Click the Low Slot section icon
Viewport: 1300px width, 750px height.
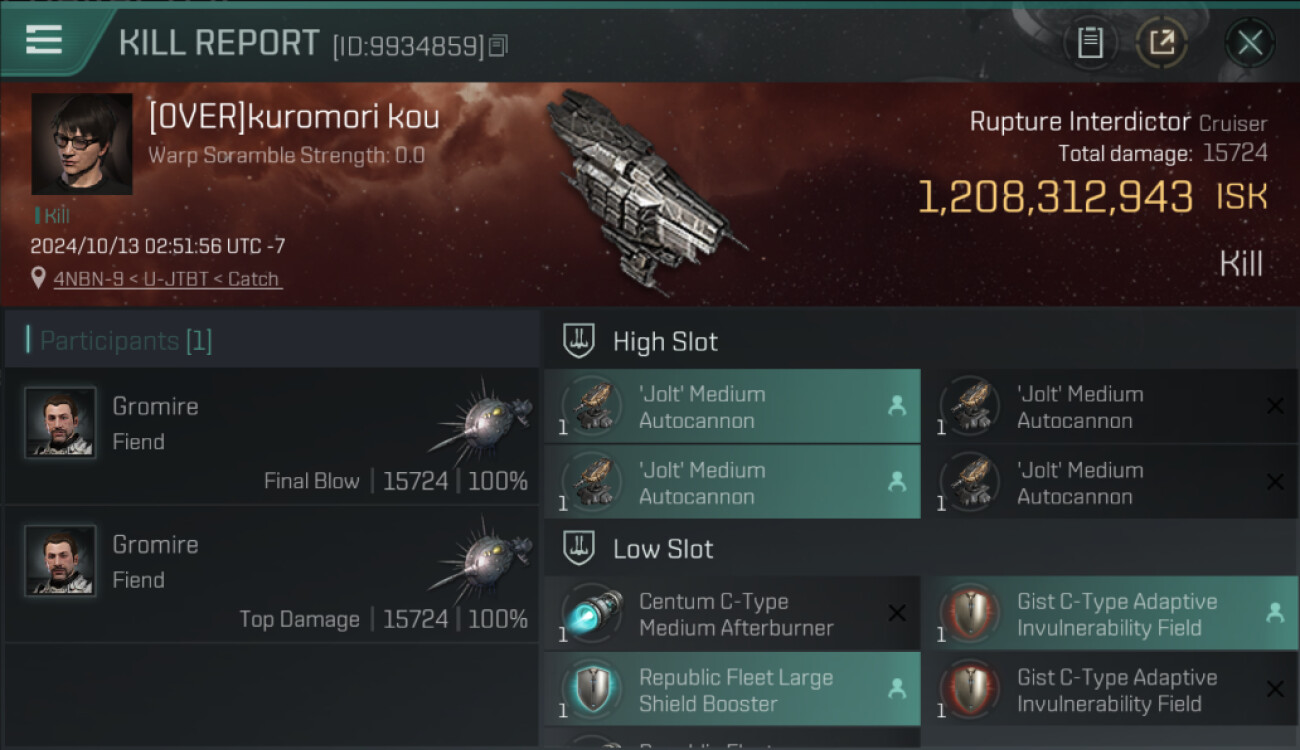[580, 549]
